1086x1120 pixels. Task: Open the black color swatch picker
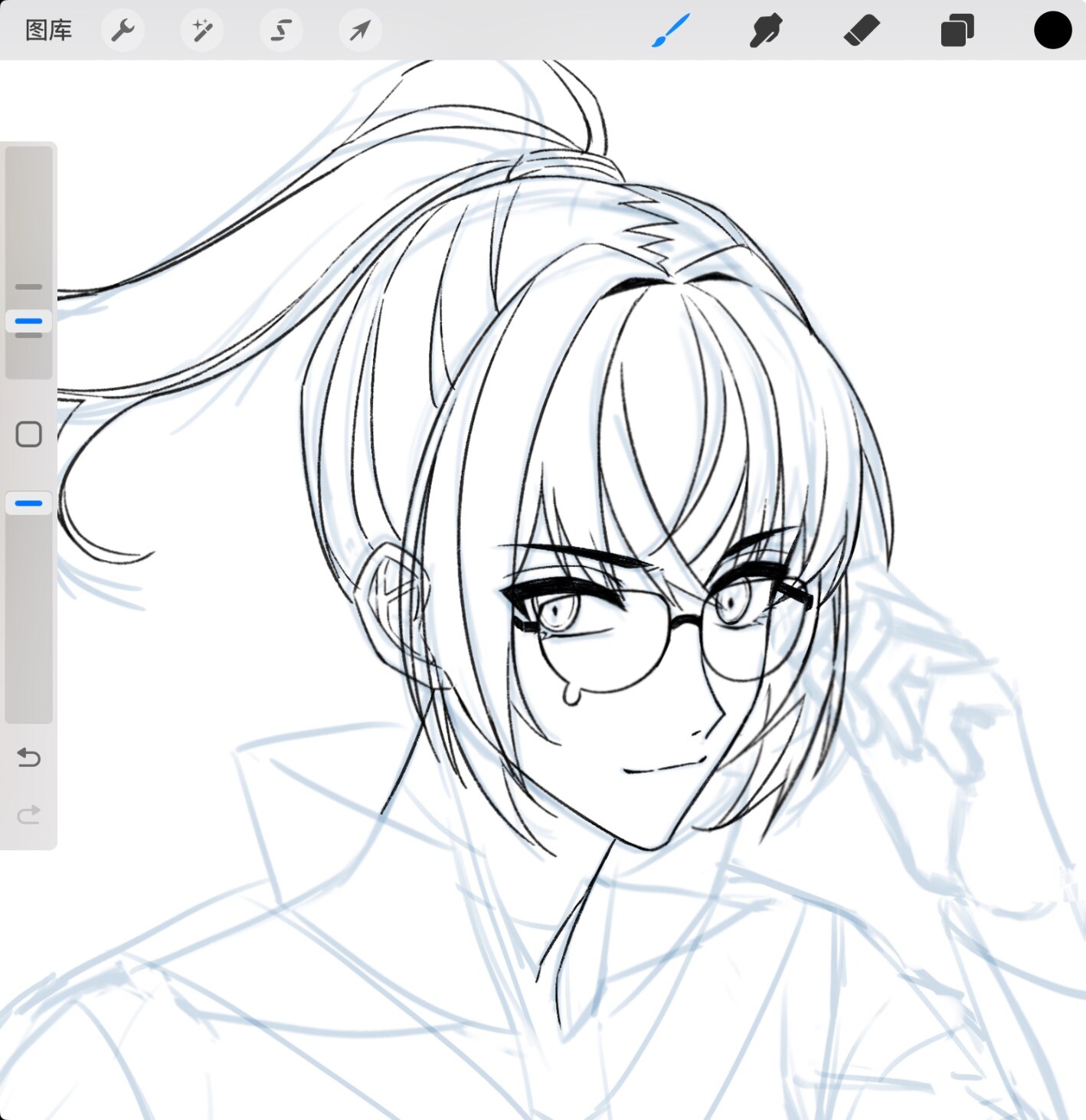(x=1052, y=31)
